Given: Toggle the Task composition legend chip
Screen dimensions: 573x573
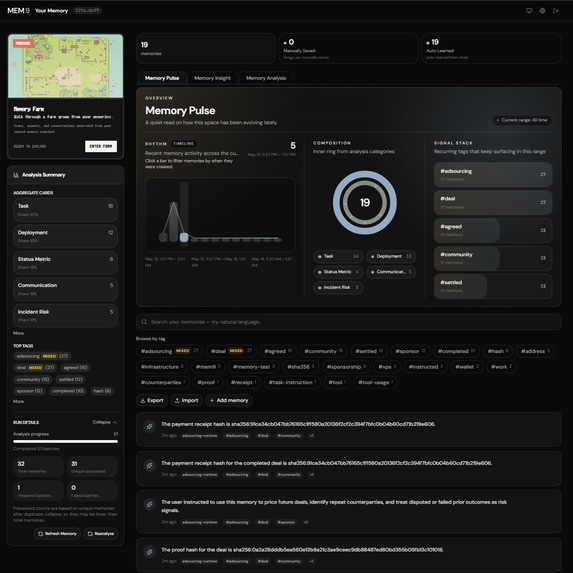Looking at the screenshot, I should [338, 257].
